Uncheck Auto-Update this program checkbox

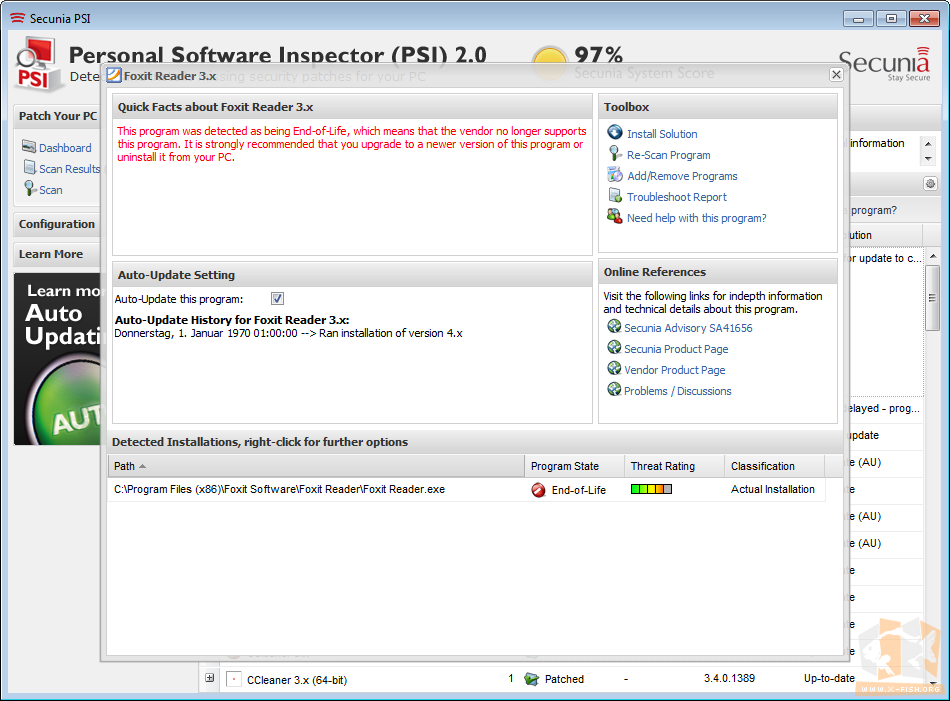[277, 299]
